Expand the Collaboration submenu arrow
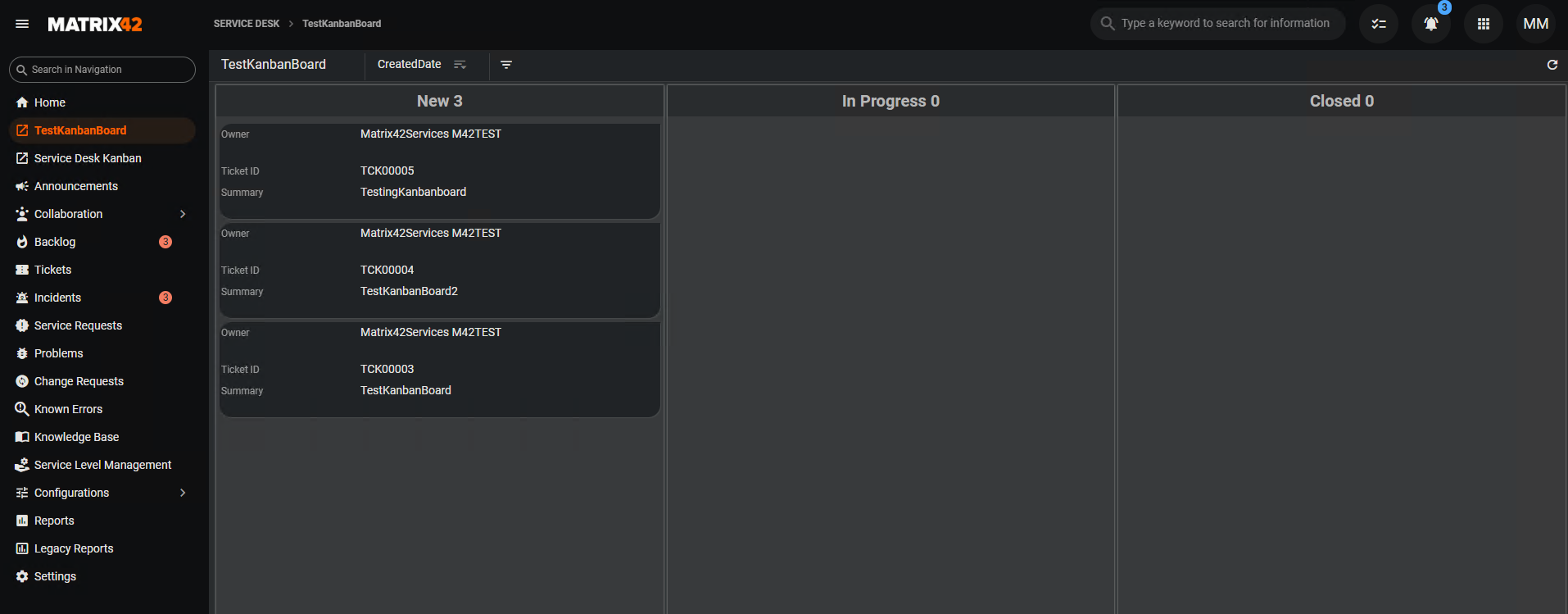The height and width of the screenshot is (614, 1568). coord(183,214)
